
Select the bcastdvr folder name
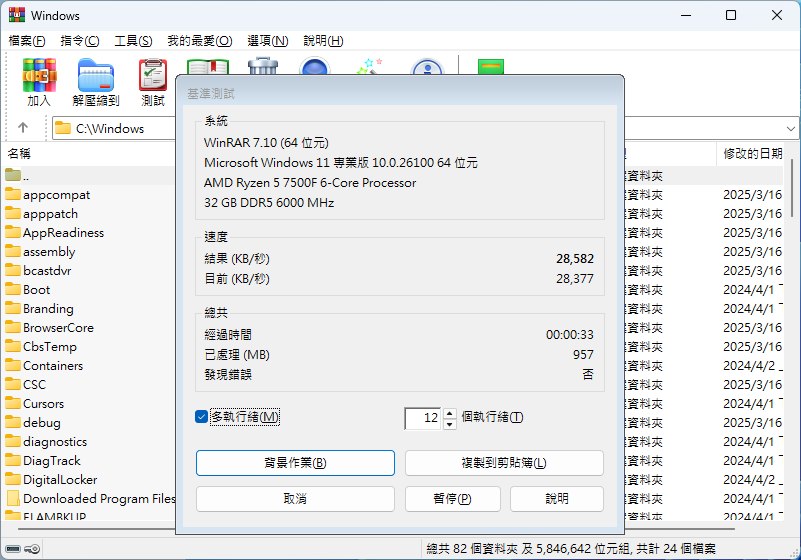[47, 270]
